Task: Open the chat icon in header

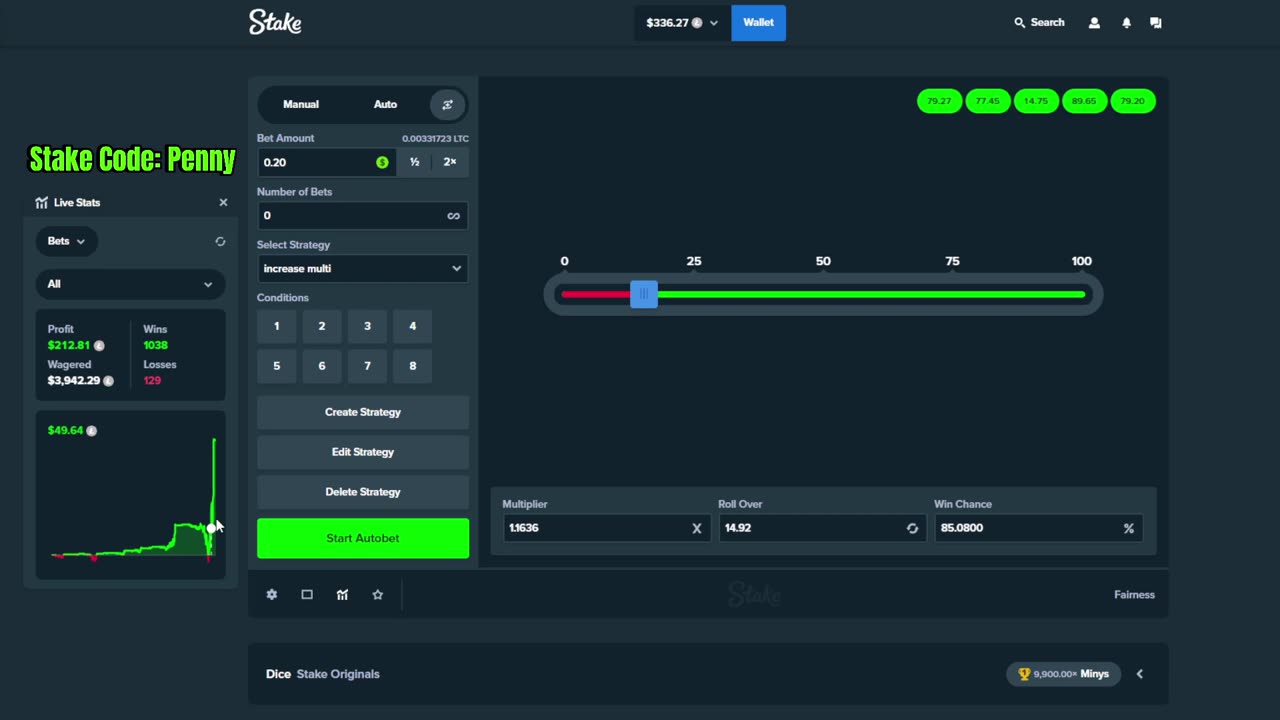Action: 1156,22
